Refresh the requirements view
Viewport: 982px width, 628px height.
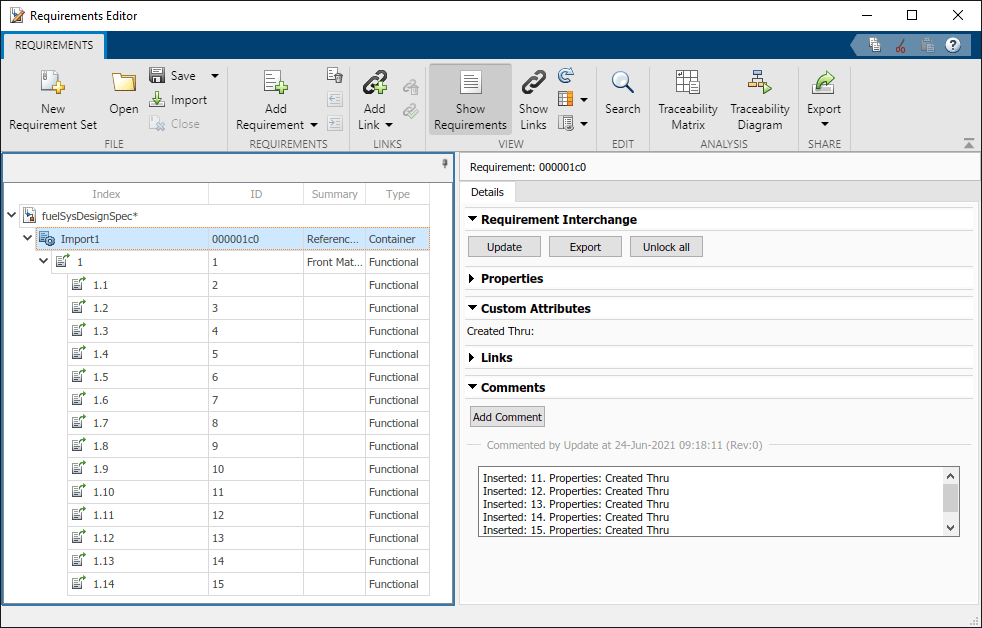click(565, 76)
